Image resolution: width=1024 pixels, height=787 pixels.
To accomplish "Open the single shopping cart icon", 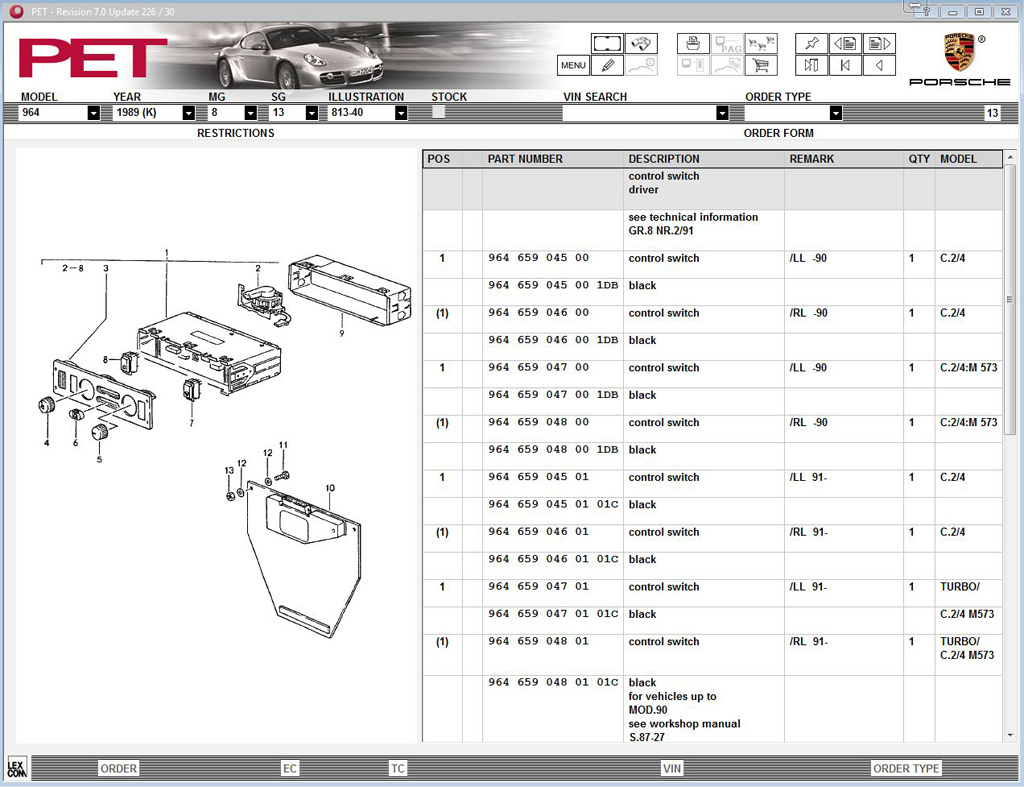I will pos(761,65).
